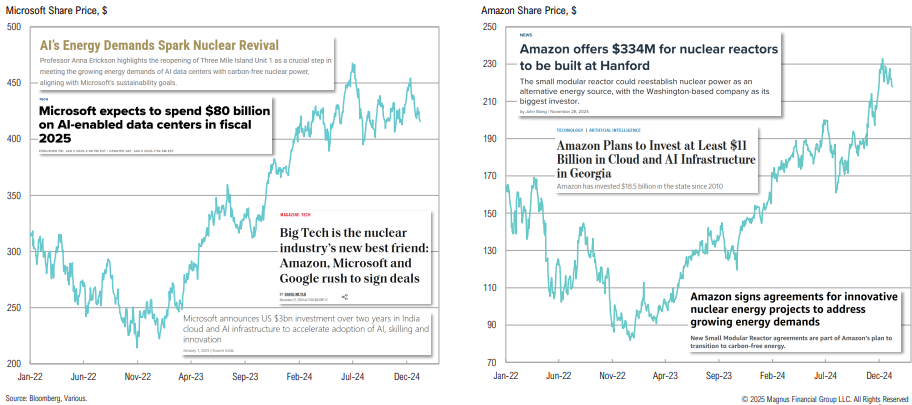
Task: Click the Amazon $11 Billion Georgia investment headline
Action: [x=657, y=159]
